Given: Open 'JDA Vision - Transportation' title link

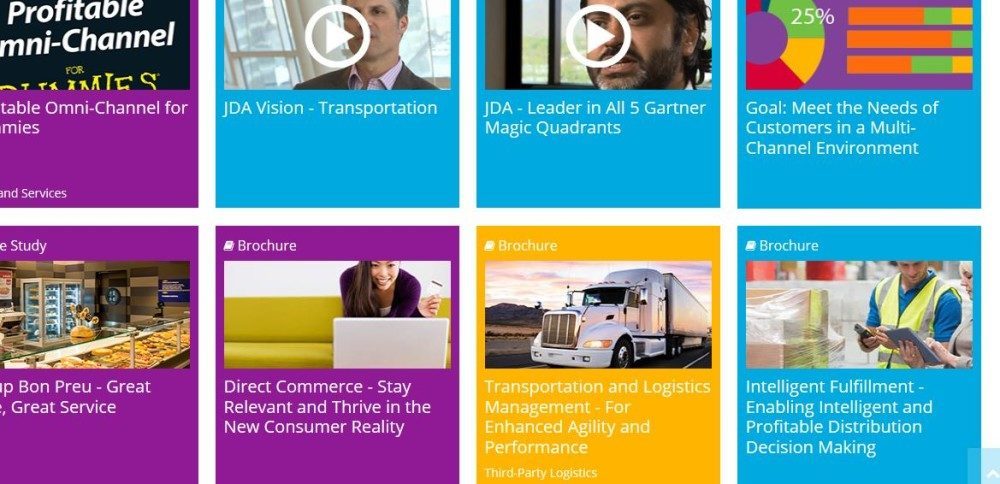Looking at the screenshot, I should (330, 108).
